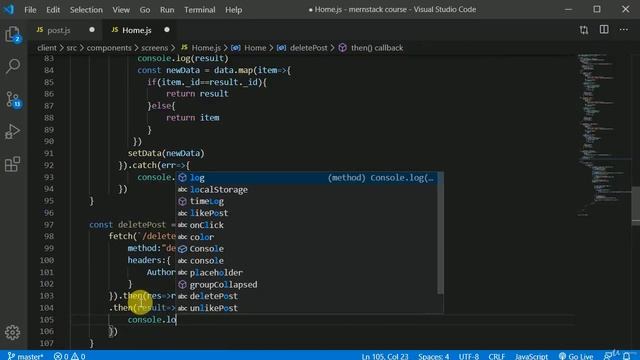Click unsaved dot on Home.js tab
Screen dimensions: 640x360
167,30
